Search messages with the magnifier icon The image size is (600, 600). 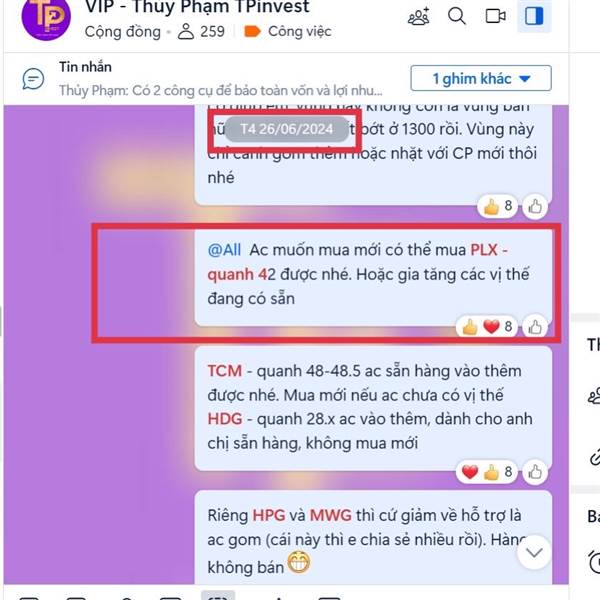click(457, 16)
